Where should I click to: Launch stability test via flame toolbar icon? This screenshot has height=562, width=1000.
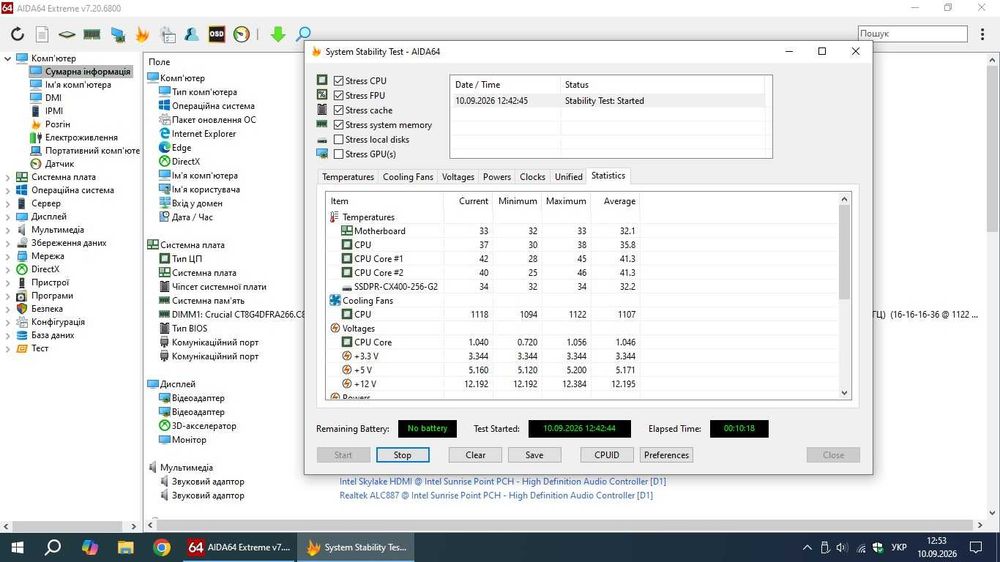point(142,34)
